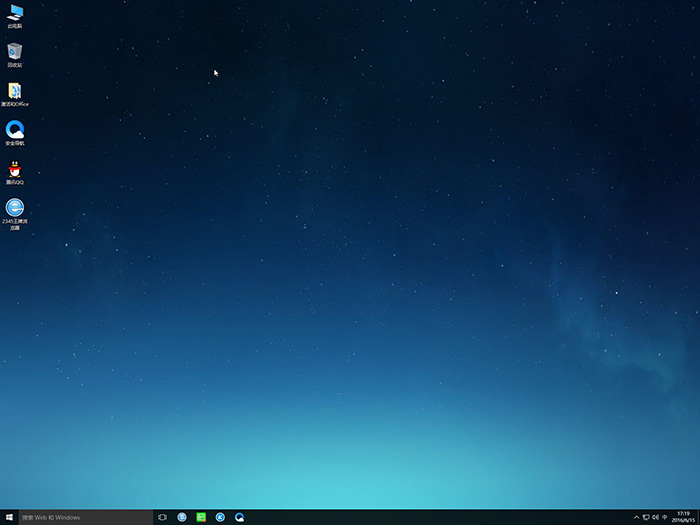The height and width of the screenshot is (525, 700).
Task: Open the Windows Start menu
Action: (8, 517)
